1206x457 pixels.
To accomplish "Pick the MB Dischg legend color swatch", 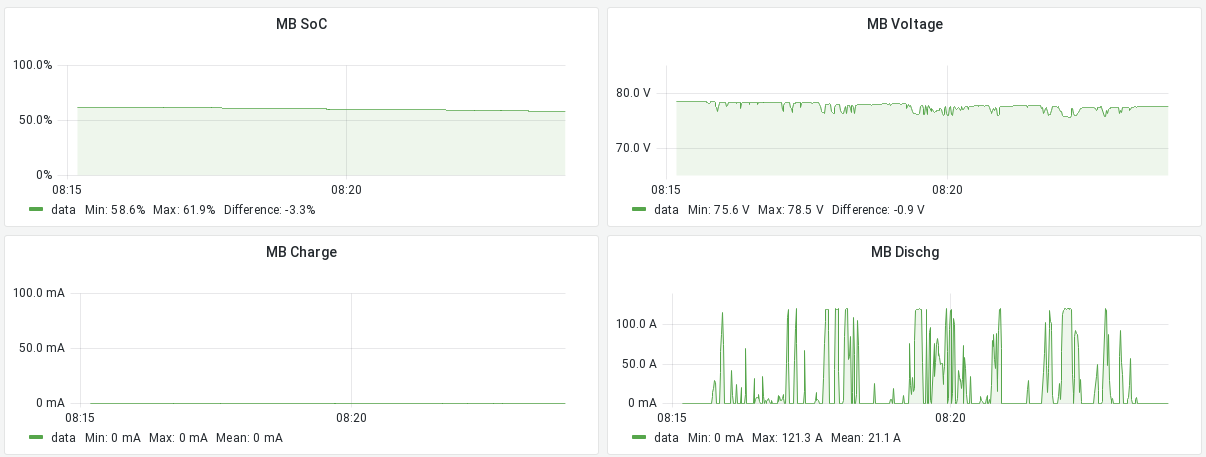I will pyautogui.click(x=639, y=438).
